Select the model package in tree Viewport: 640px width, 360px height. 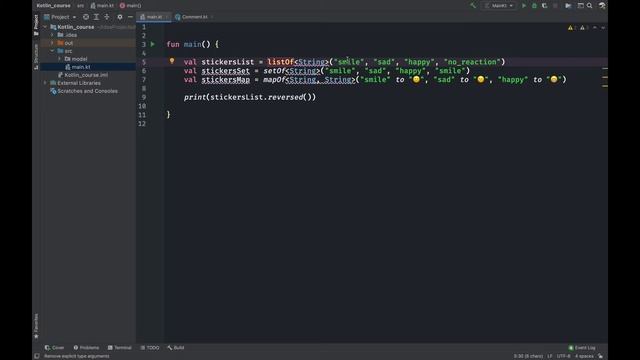click(76, 59)
